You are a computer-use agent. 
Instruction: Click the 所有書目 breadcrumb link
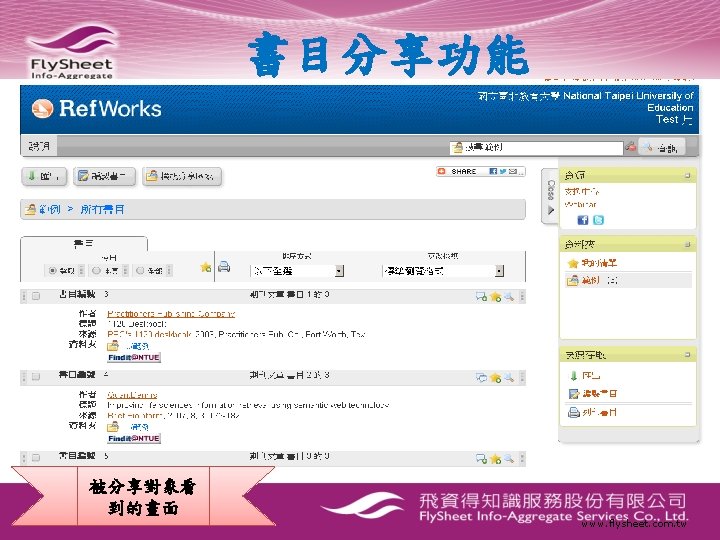pyautogui.click(x=102, y=210)
